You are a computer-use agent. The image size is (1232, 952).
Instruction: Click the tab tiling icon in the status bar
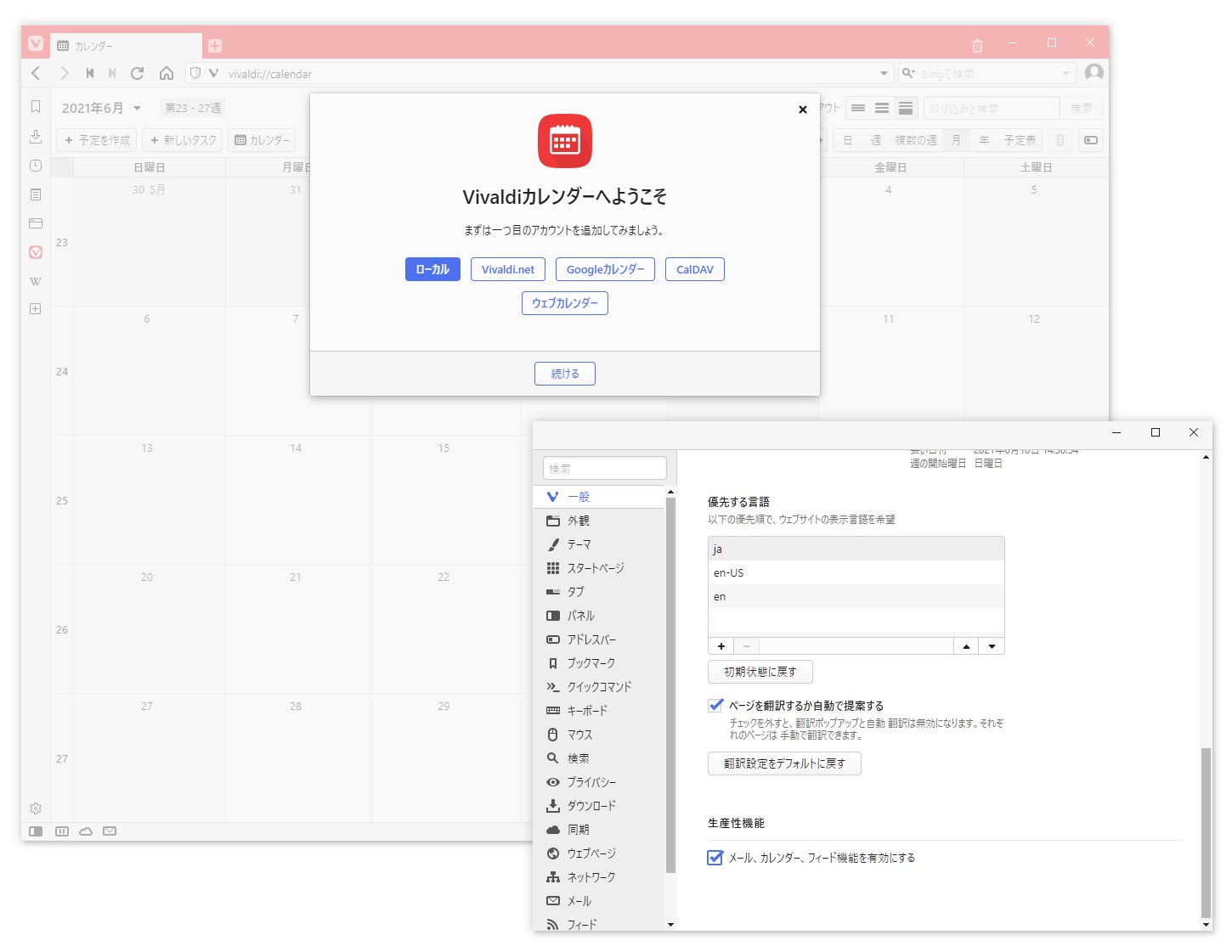tap(62, 831)
